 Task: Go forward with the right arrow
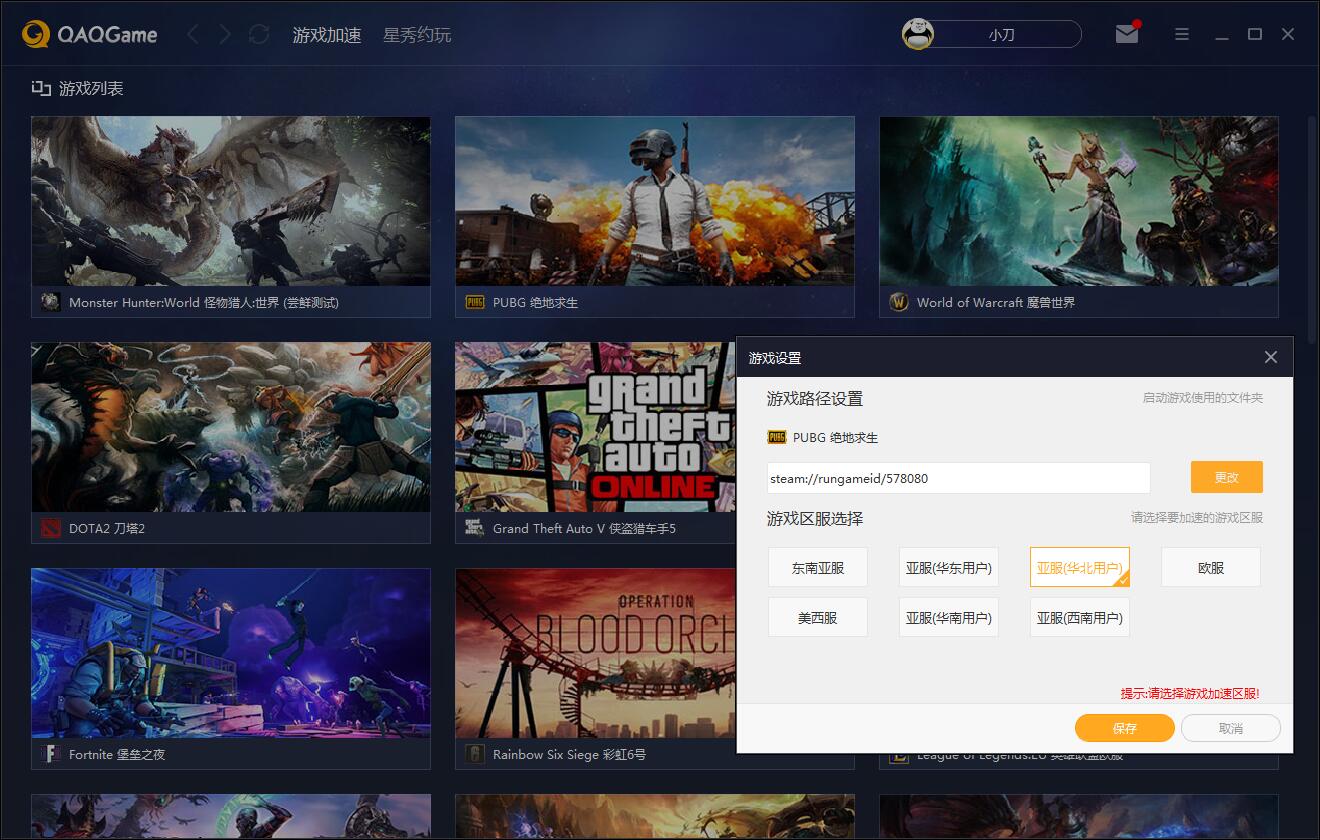[225, 35]
